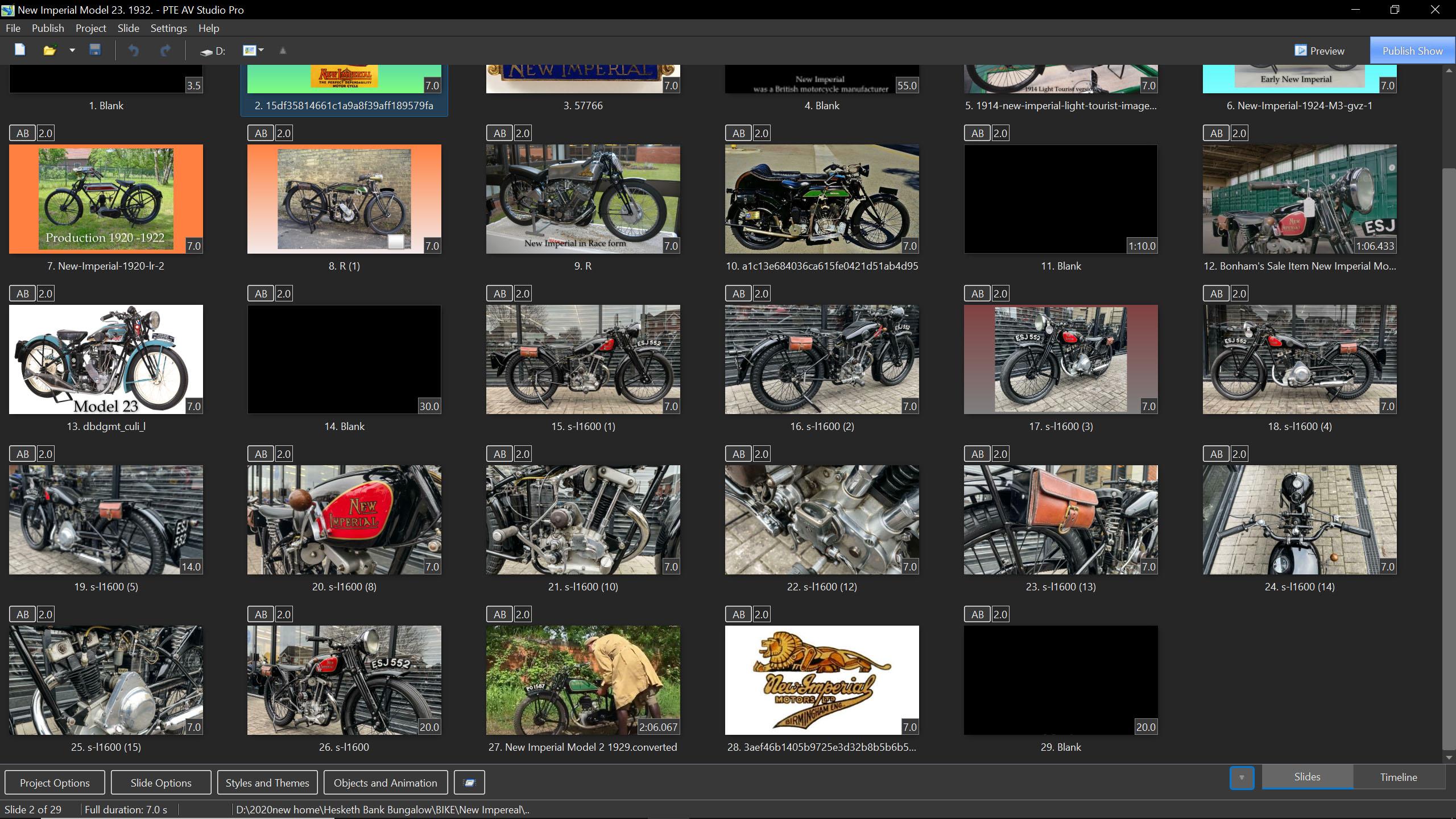Open the Help menu
This screenshot has width=1456, height=819.
(209, 28)
